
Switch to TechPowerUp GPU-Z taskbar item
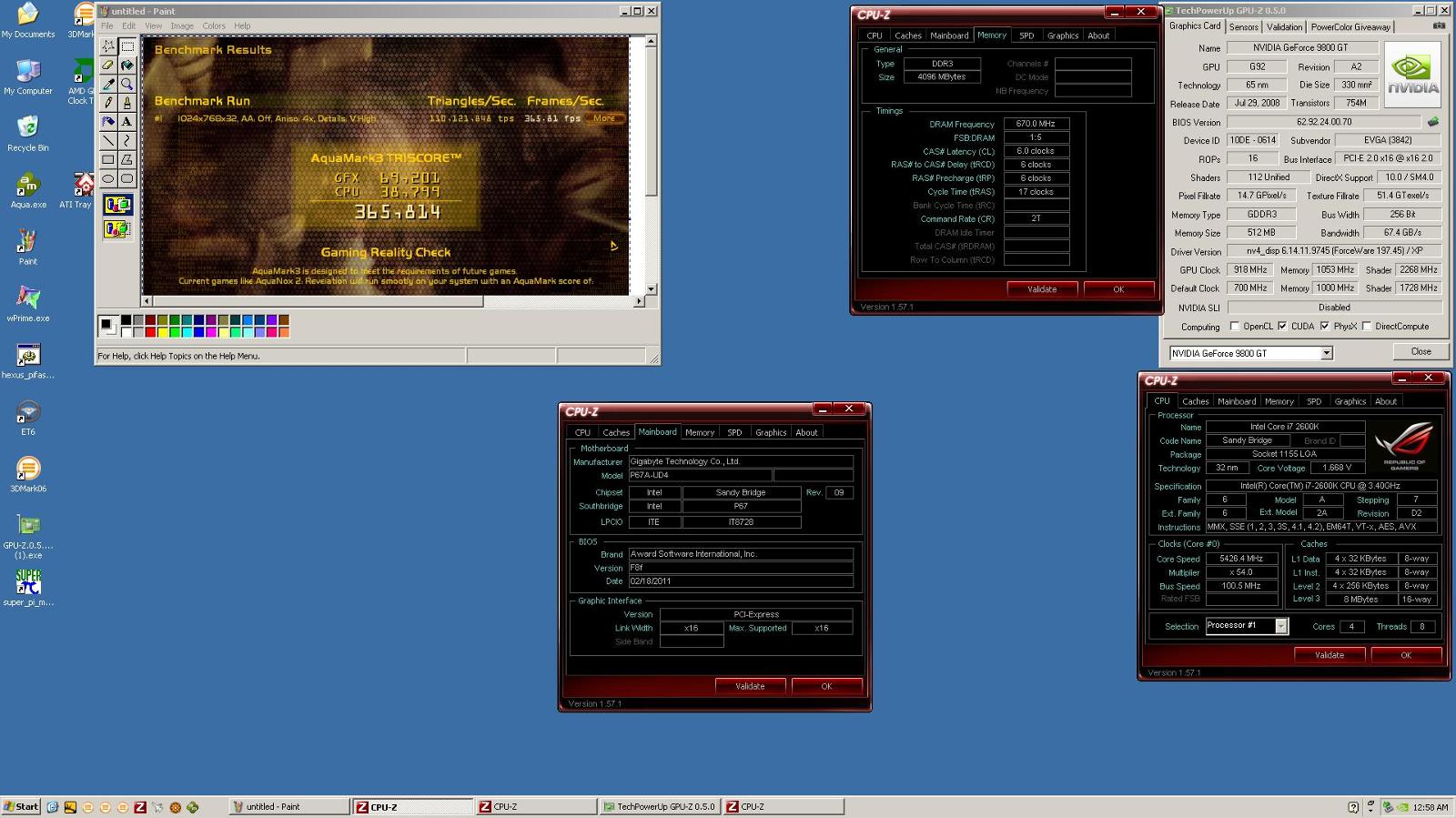pyautogui.click(x=659, y=806)
